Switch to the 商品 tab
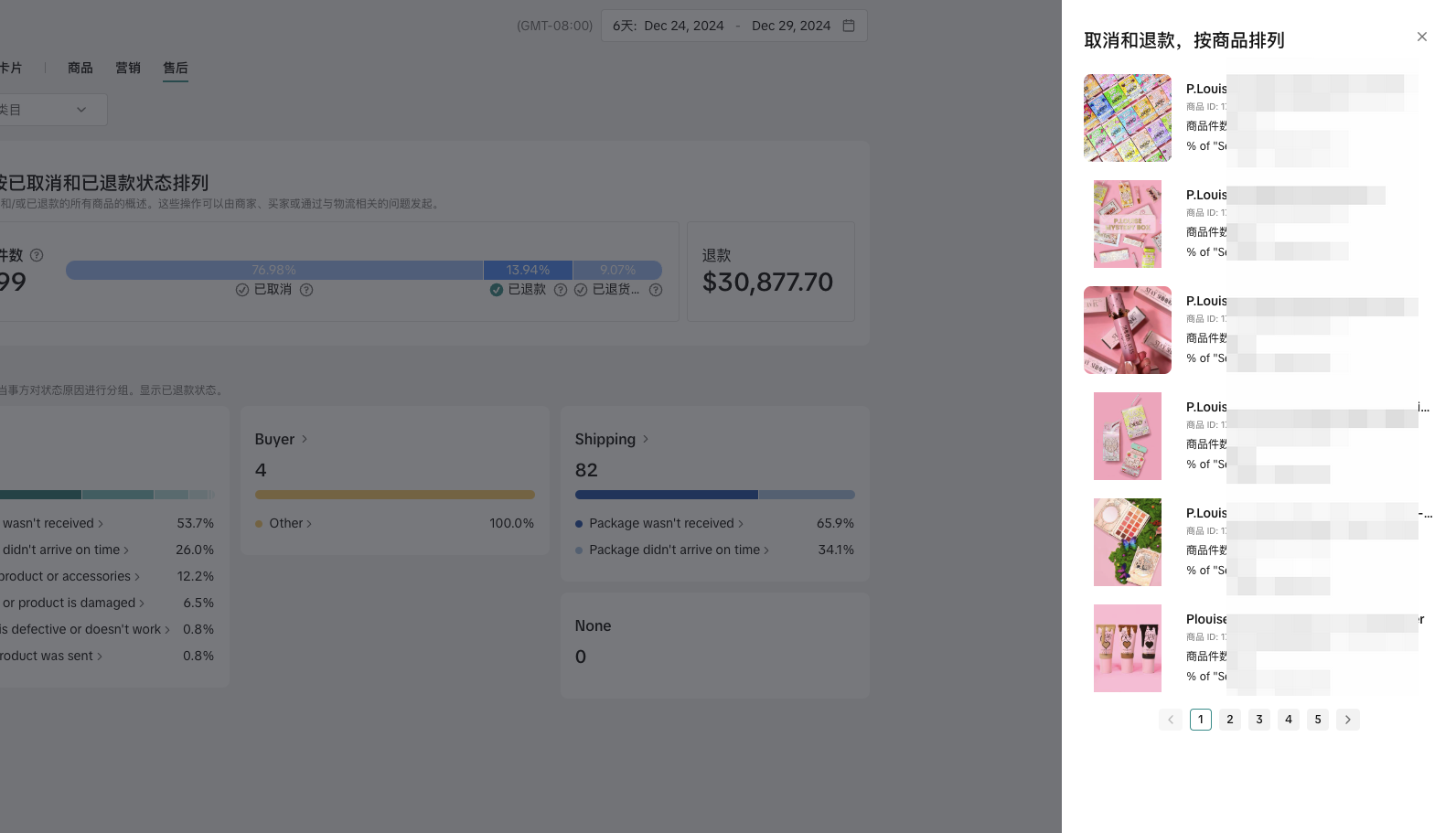Image resolution: width=1456 pixels, height=833 pixels. pos(80,68)
